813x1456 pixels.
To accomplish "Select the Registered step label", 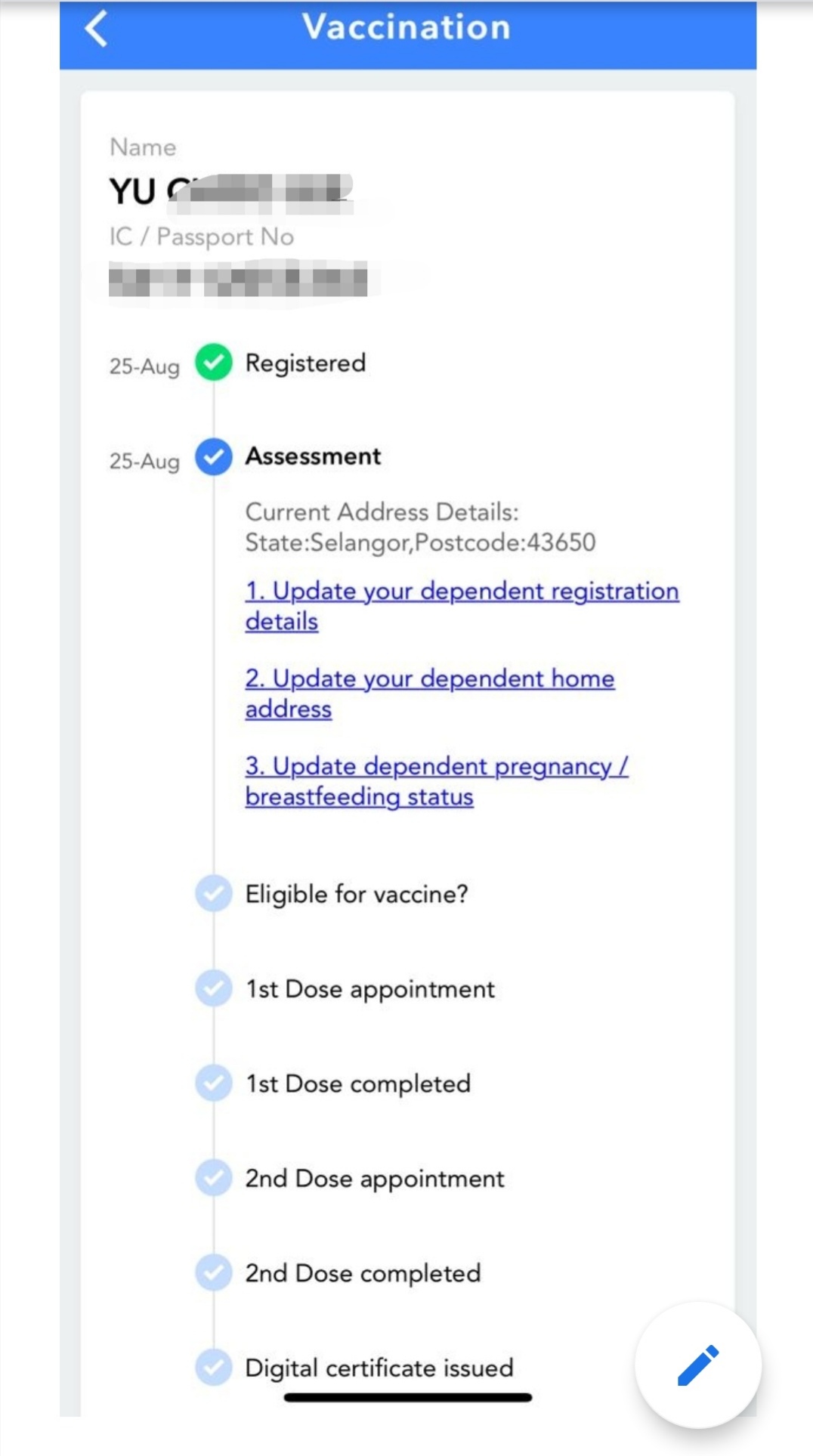I will point(305,363).
